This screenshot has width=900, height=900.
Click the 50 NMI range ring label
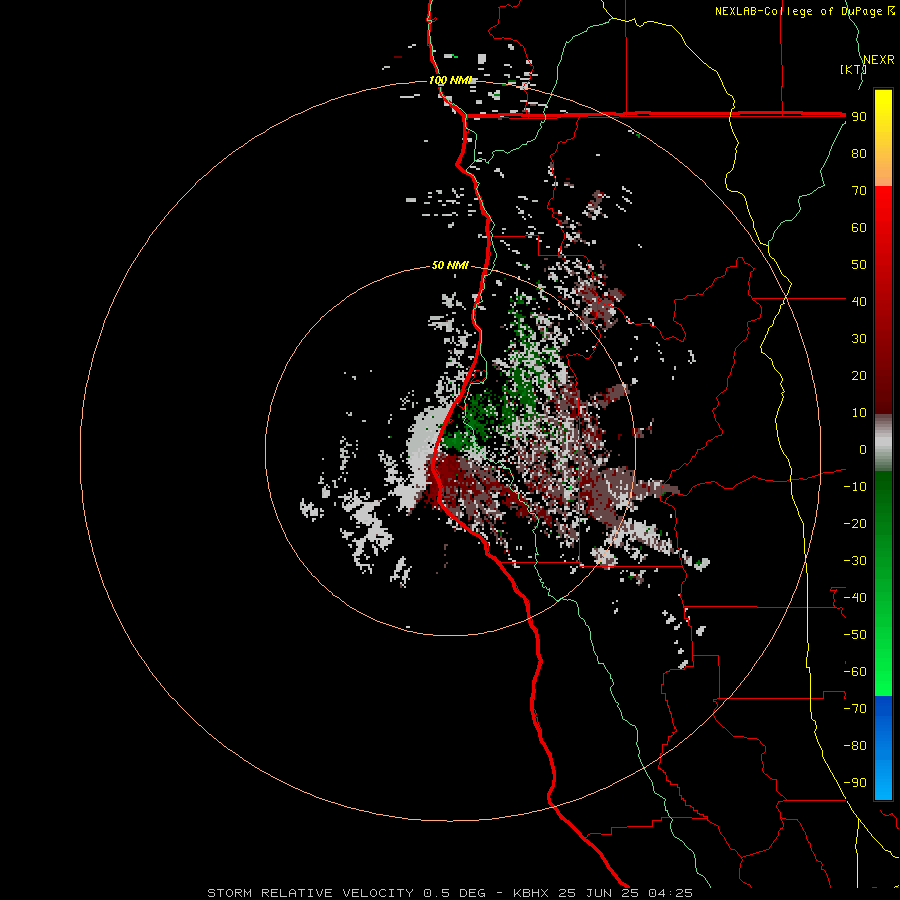tap(450, 265)
